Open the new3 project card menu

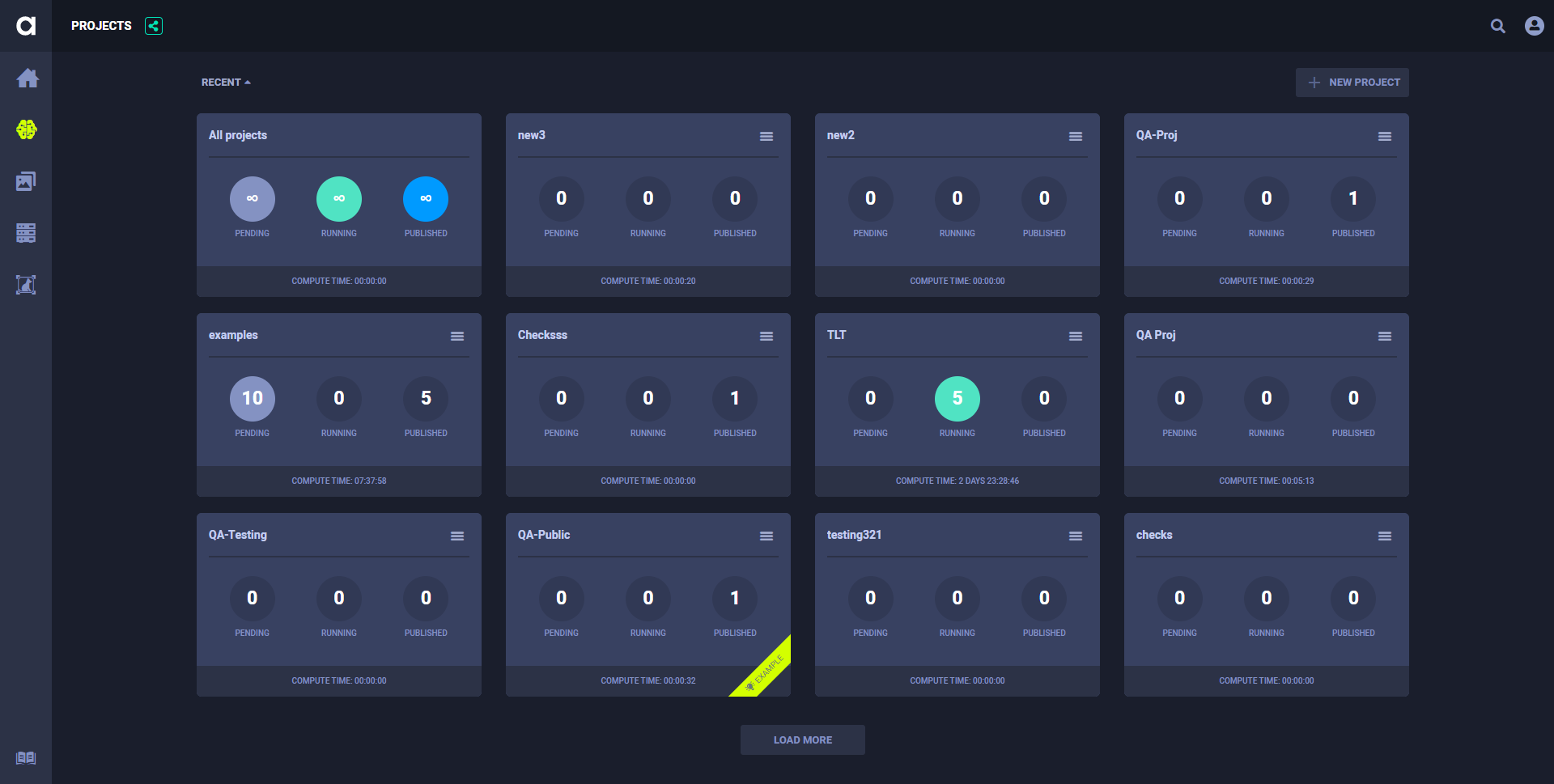[x=766, y=136]
